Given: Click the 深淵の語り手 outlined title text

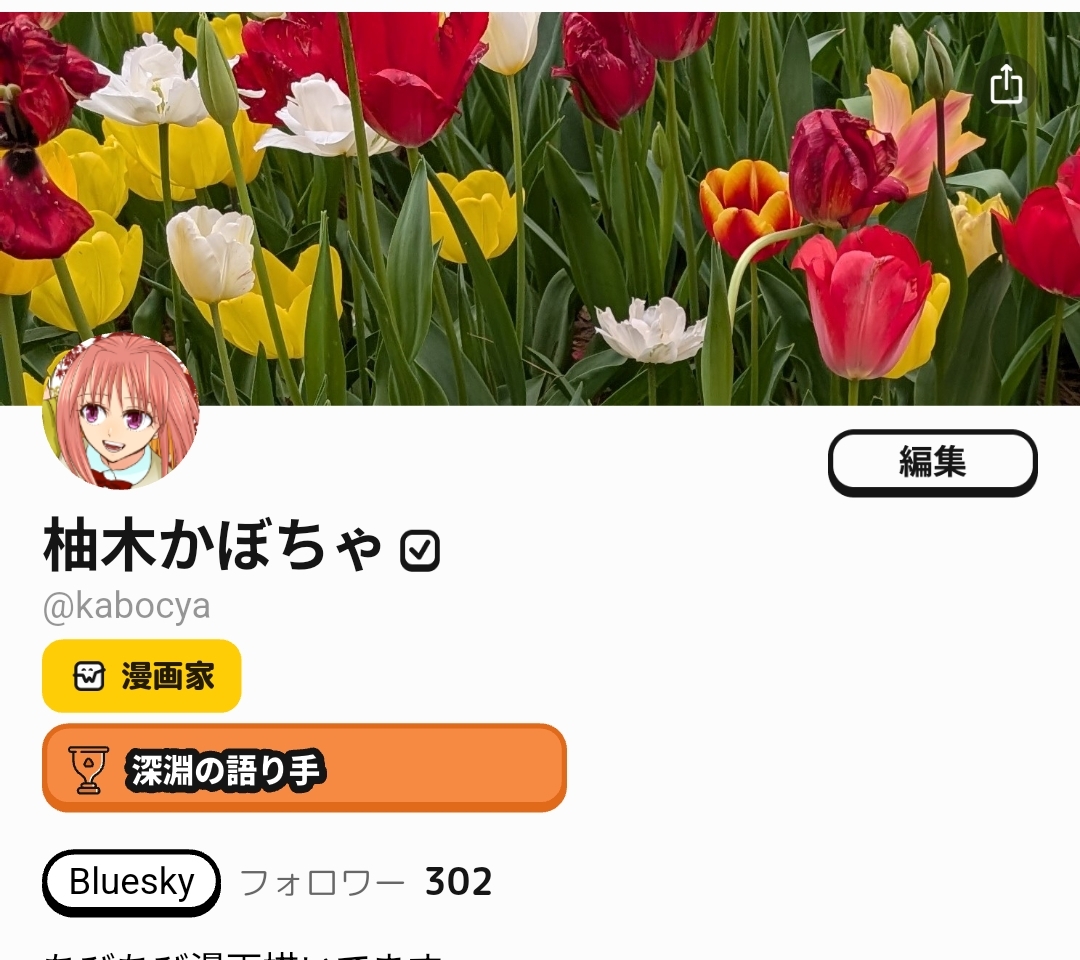Looking at the screenshot, I should [x=225, y=769].
